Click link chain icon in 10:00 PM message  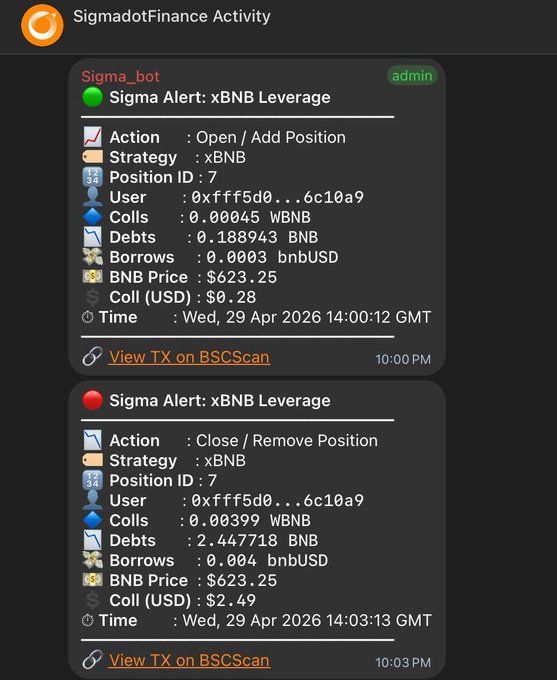tap(92, 356)
